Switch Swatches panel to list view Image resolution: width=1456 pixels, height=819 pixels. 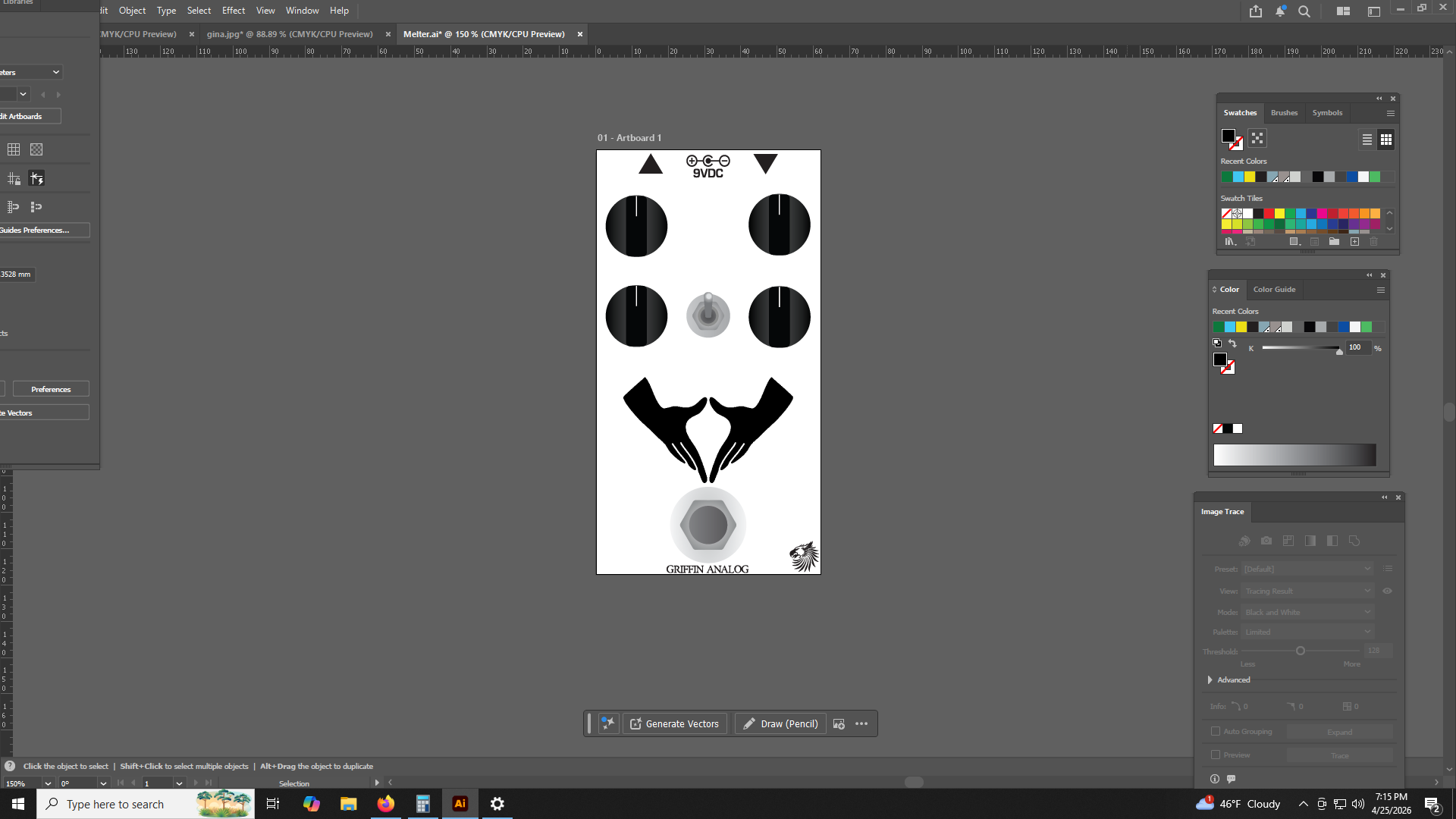(1367, 140)
